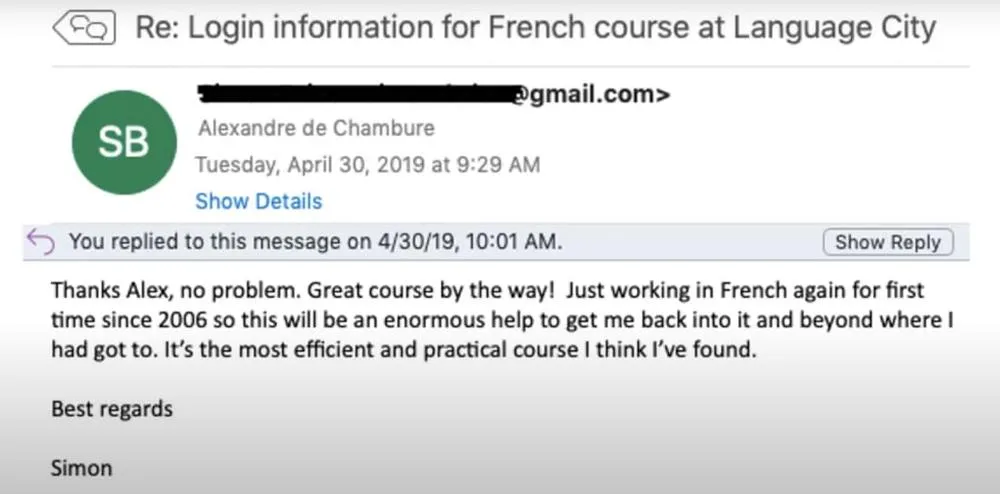
Task: Click the purple reply arrow icon
Action: (41, 241)
